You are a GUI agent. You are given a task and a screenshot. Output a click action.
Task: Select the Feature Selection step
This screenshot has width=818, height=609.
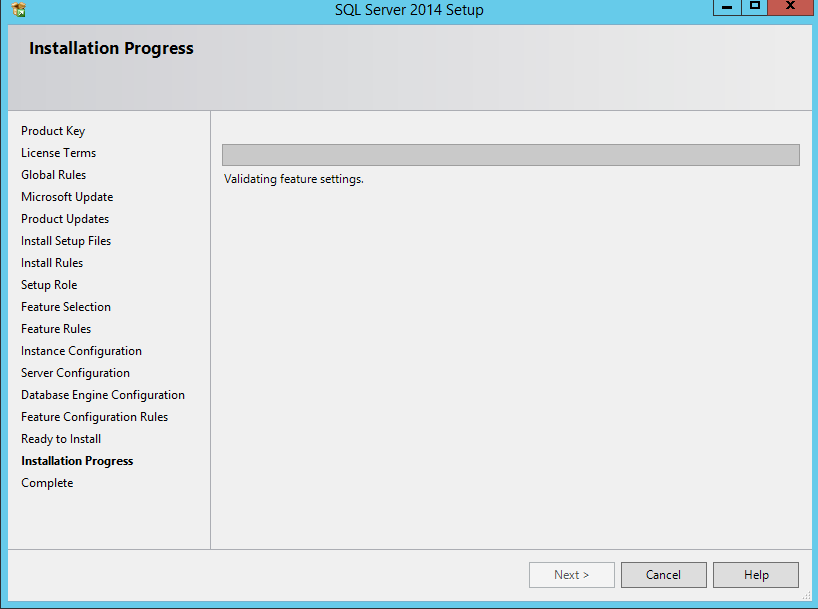pos(66,307)
